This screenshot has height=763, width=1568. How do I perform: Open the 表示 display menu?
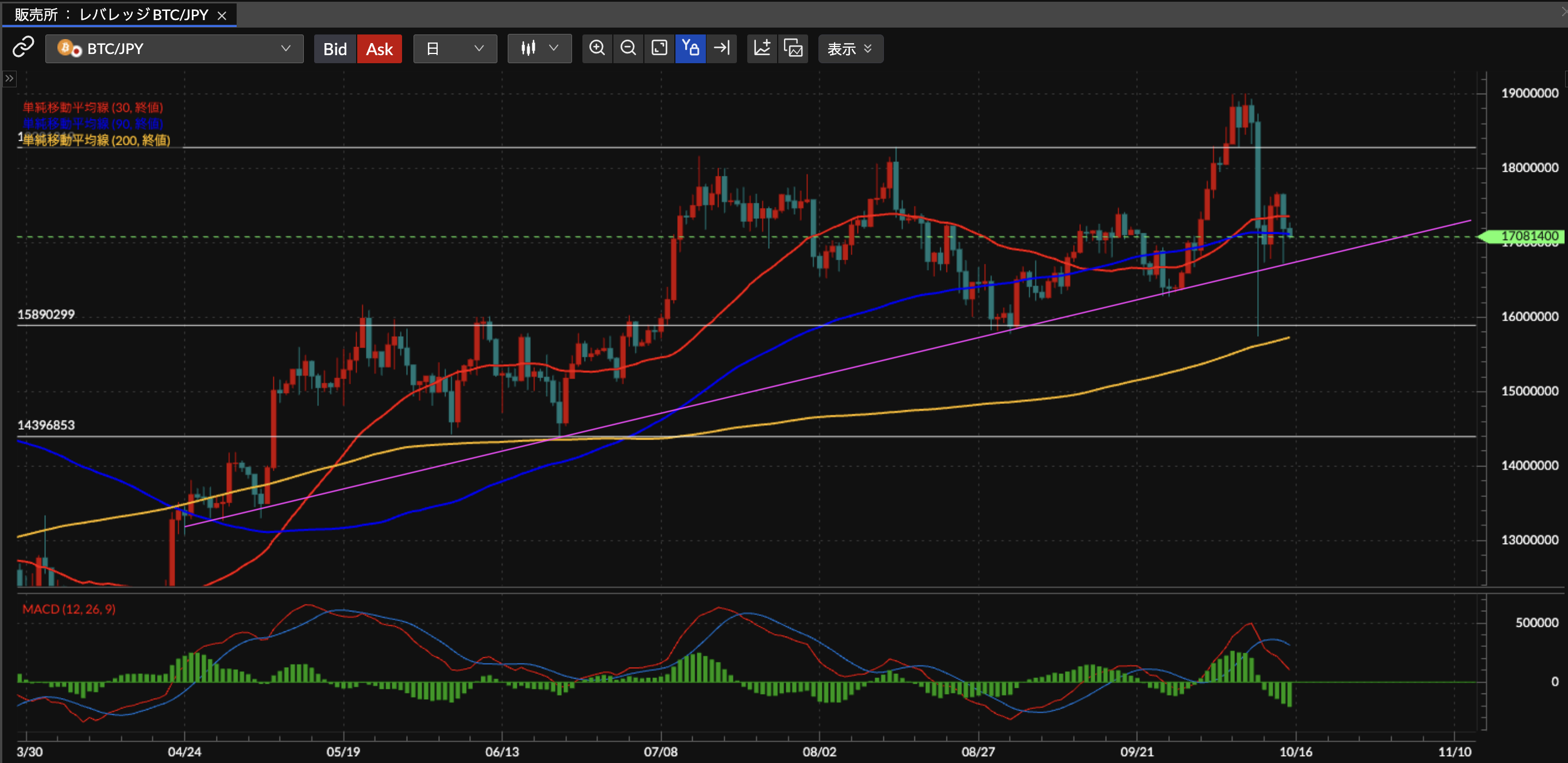point(849,49)
